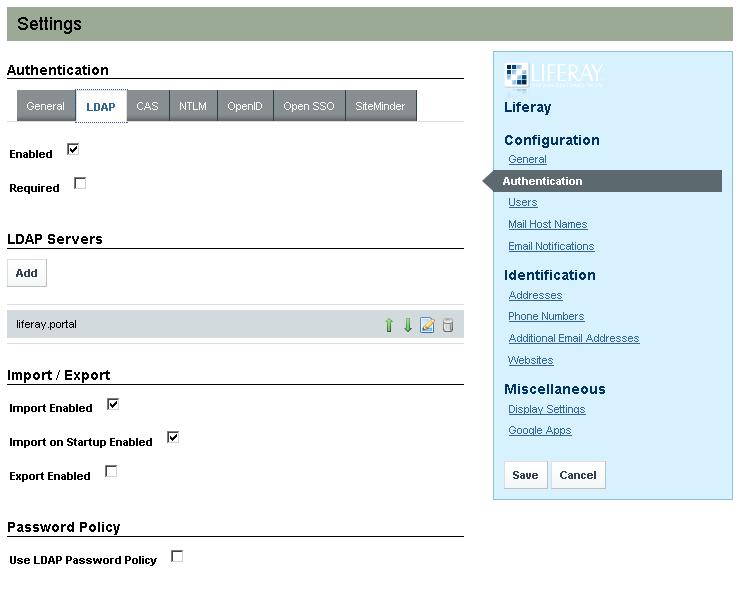Add a new LDAP server

point(27,273)
